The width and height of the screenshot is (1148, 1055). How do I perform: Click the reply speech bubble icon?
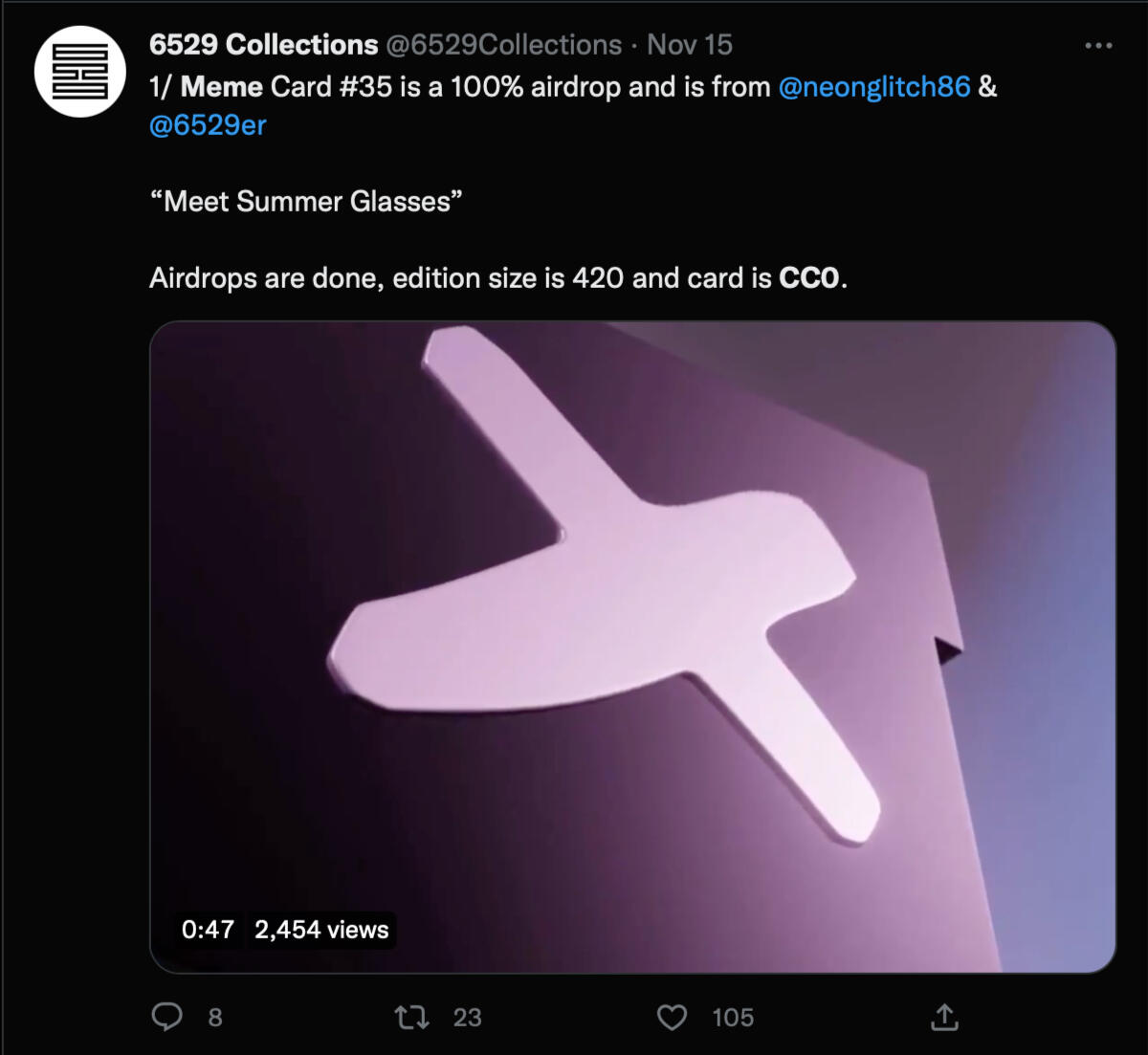click(x=167, y=1017)
